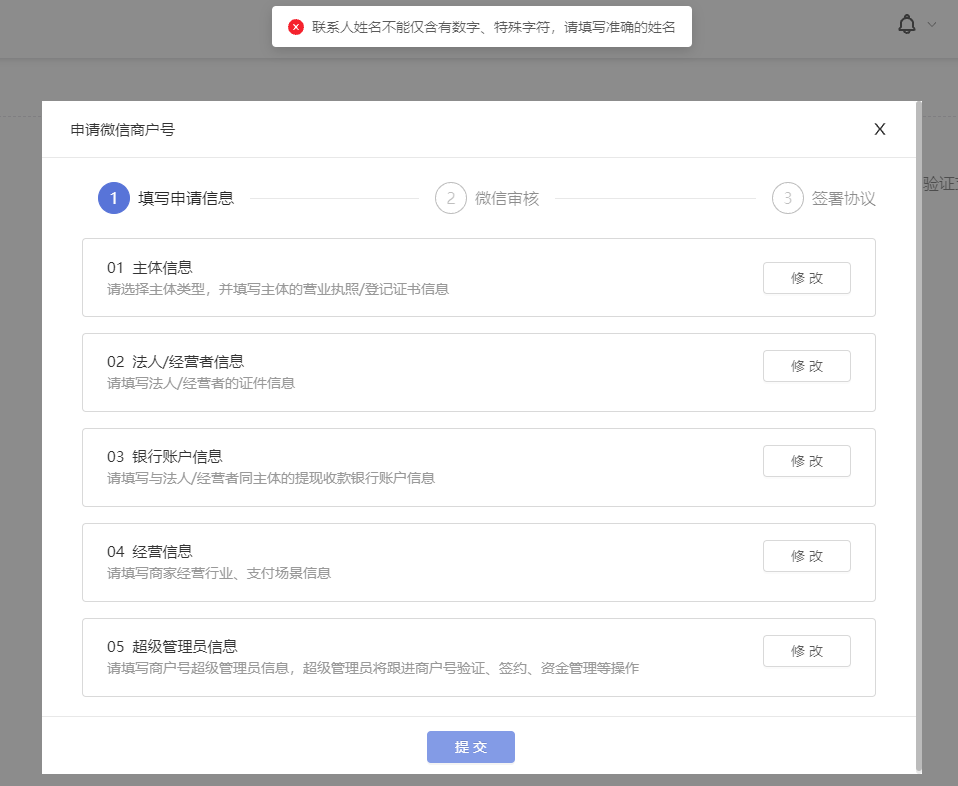Click the dialog's vertical scrollbar

click(919, 437)
